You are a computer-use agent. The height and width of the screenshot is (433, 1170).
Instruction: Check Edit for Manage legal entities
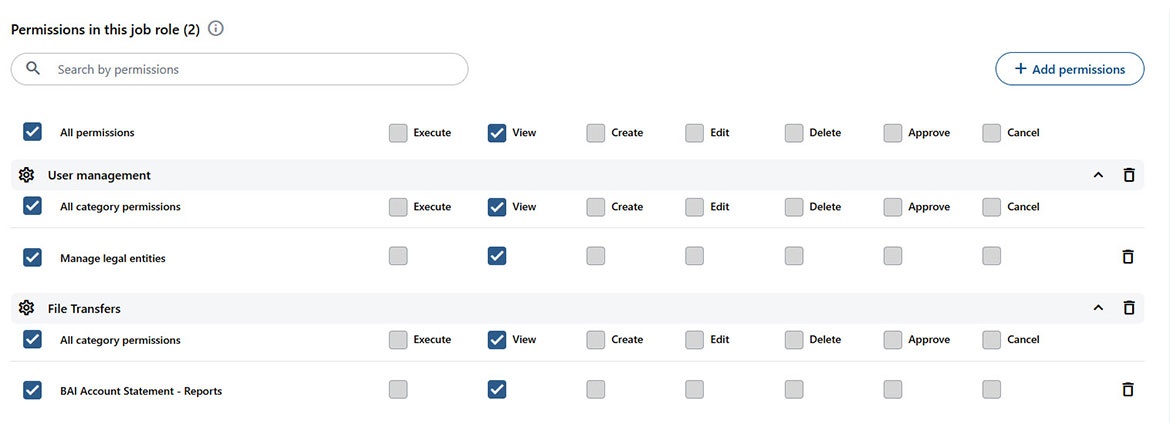coord(695,256)
